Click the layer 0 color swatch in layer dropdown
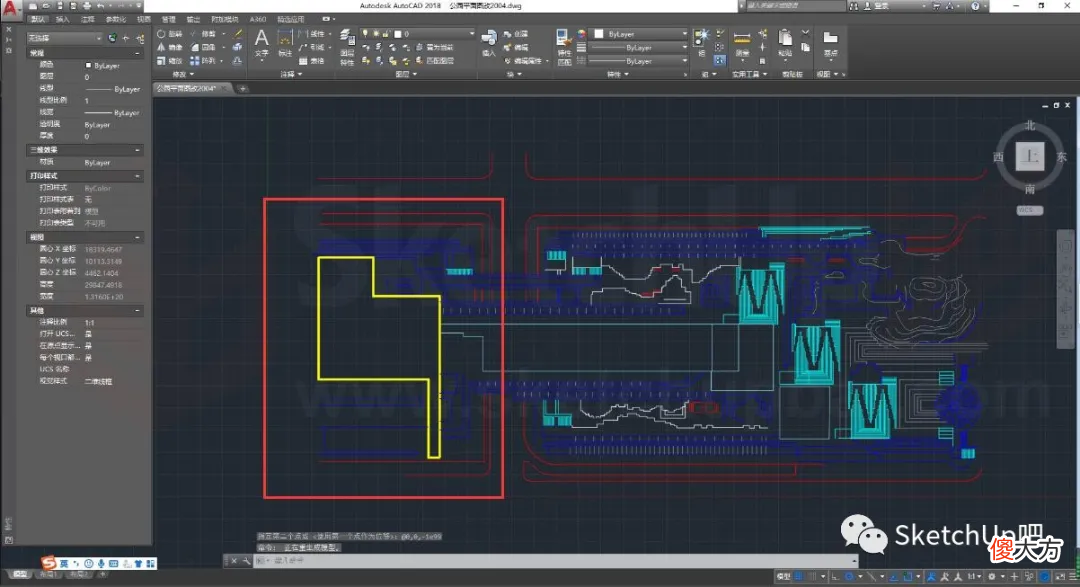 [397, 33]
